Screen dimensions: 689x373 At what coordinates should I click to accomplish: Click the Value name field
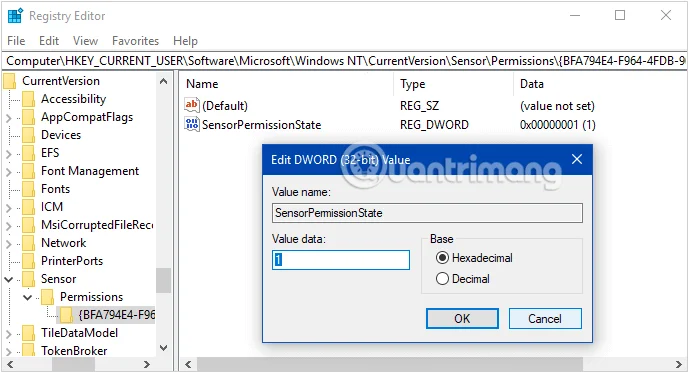point(427,213)
